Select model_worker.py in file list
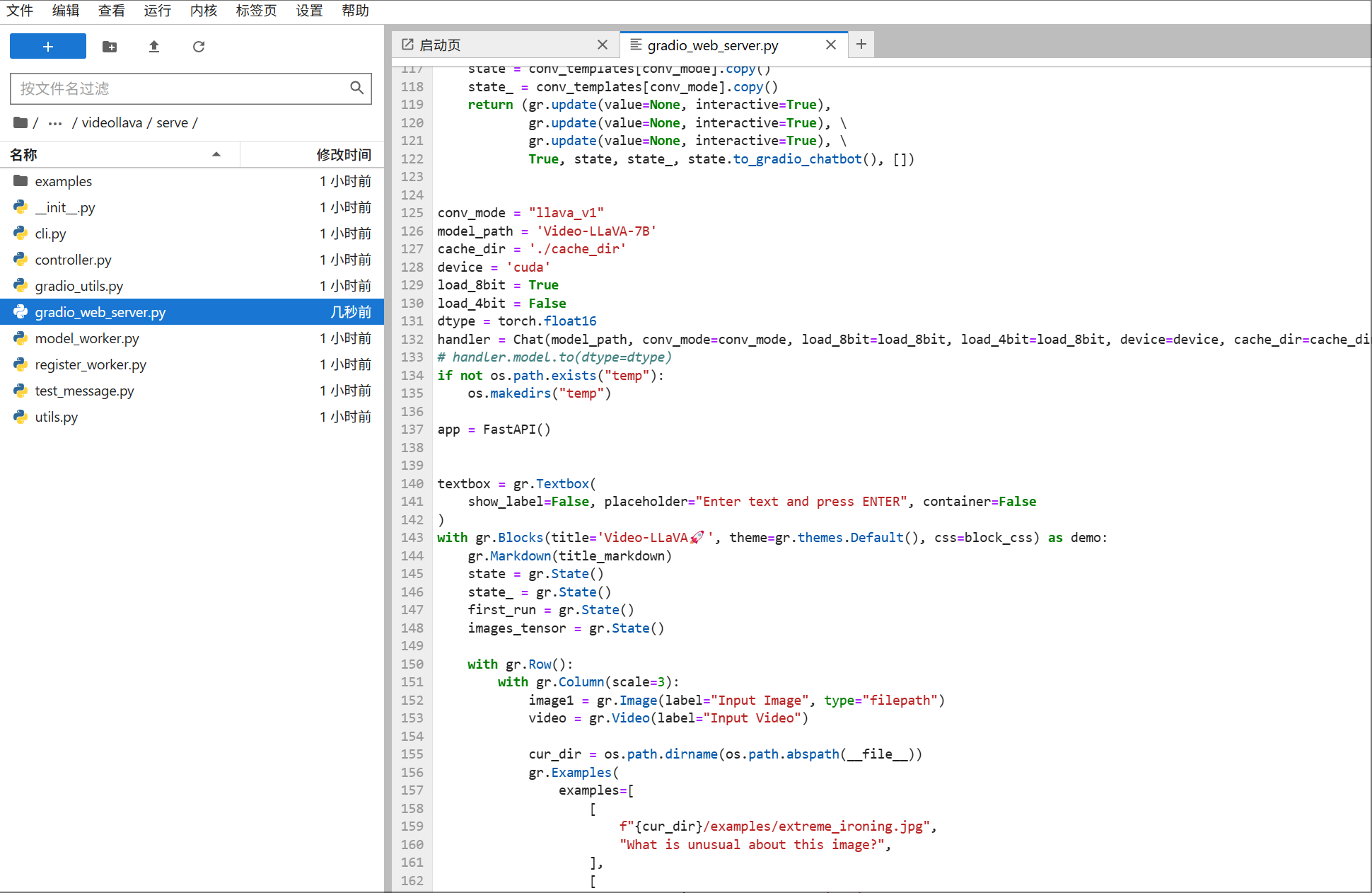This screenshot has width=1372, height=893. 87,338
